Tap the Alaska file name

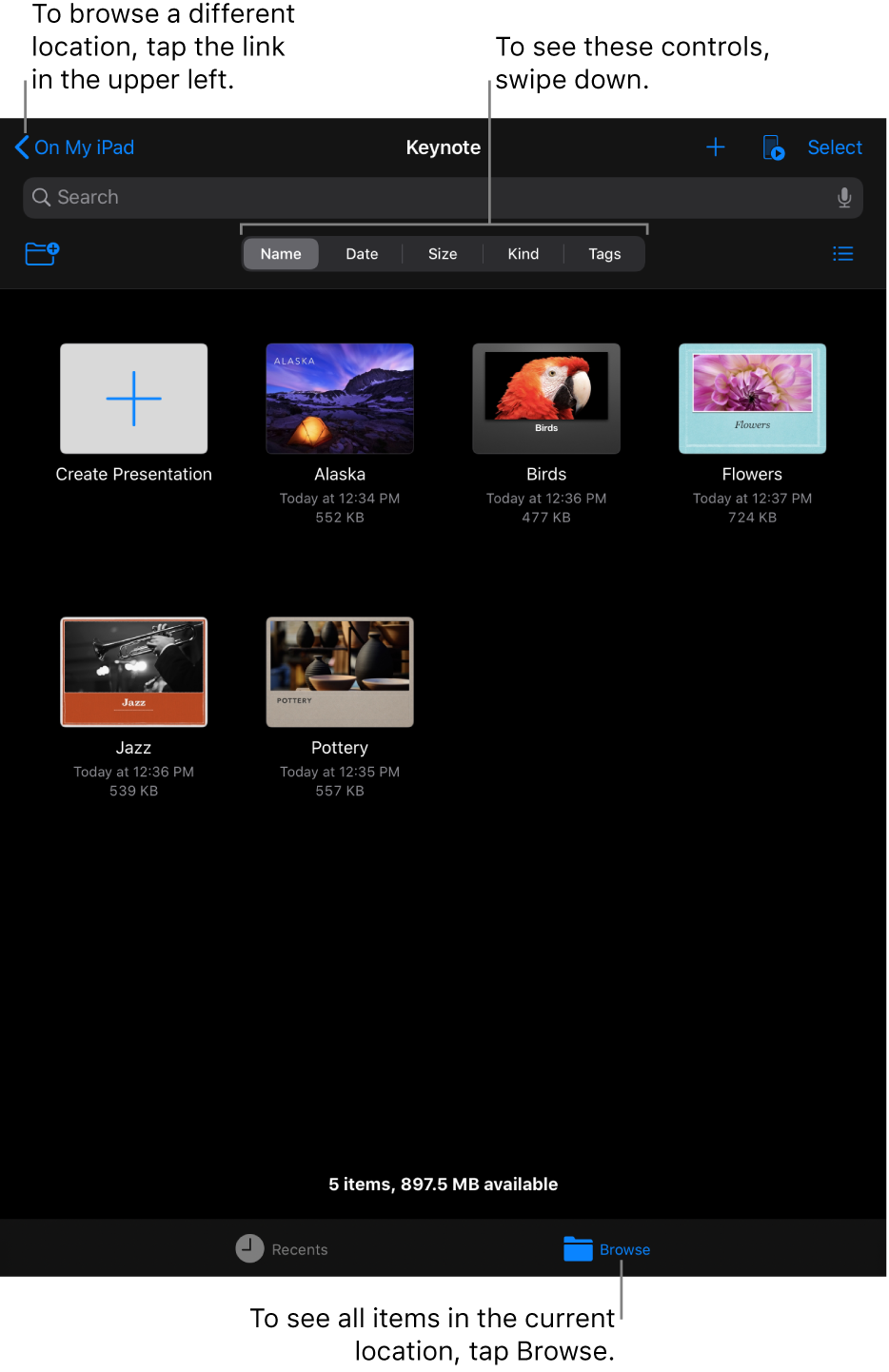340,474
